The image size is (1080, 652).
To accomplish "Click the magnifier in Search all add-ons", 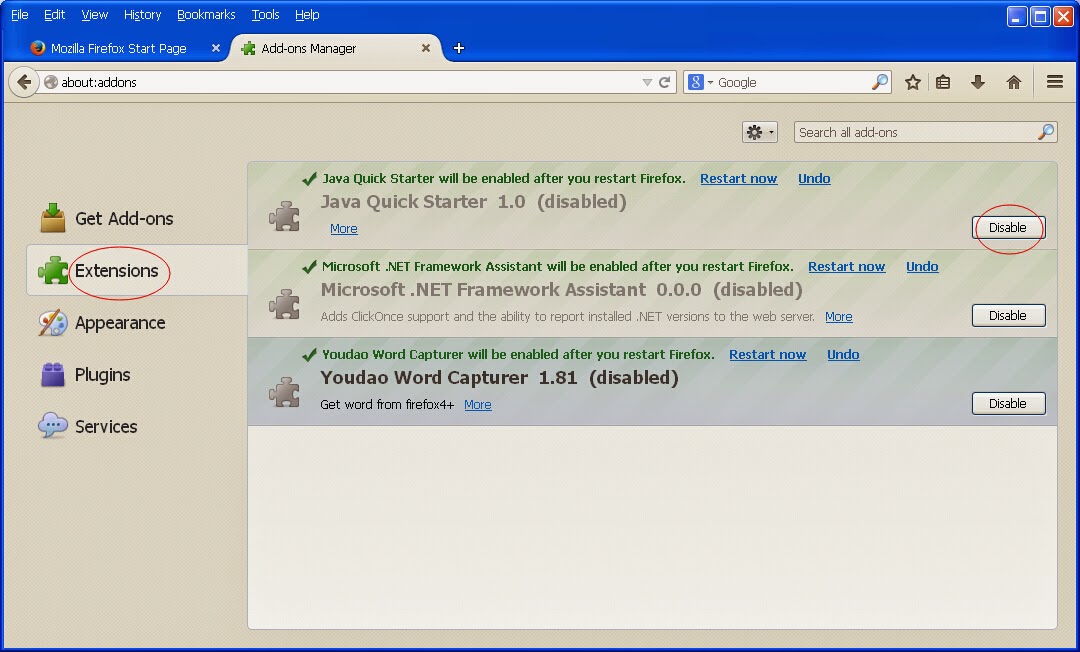I will [x=1046, y=132].
